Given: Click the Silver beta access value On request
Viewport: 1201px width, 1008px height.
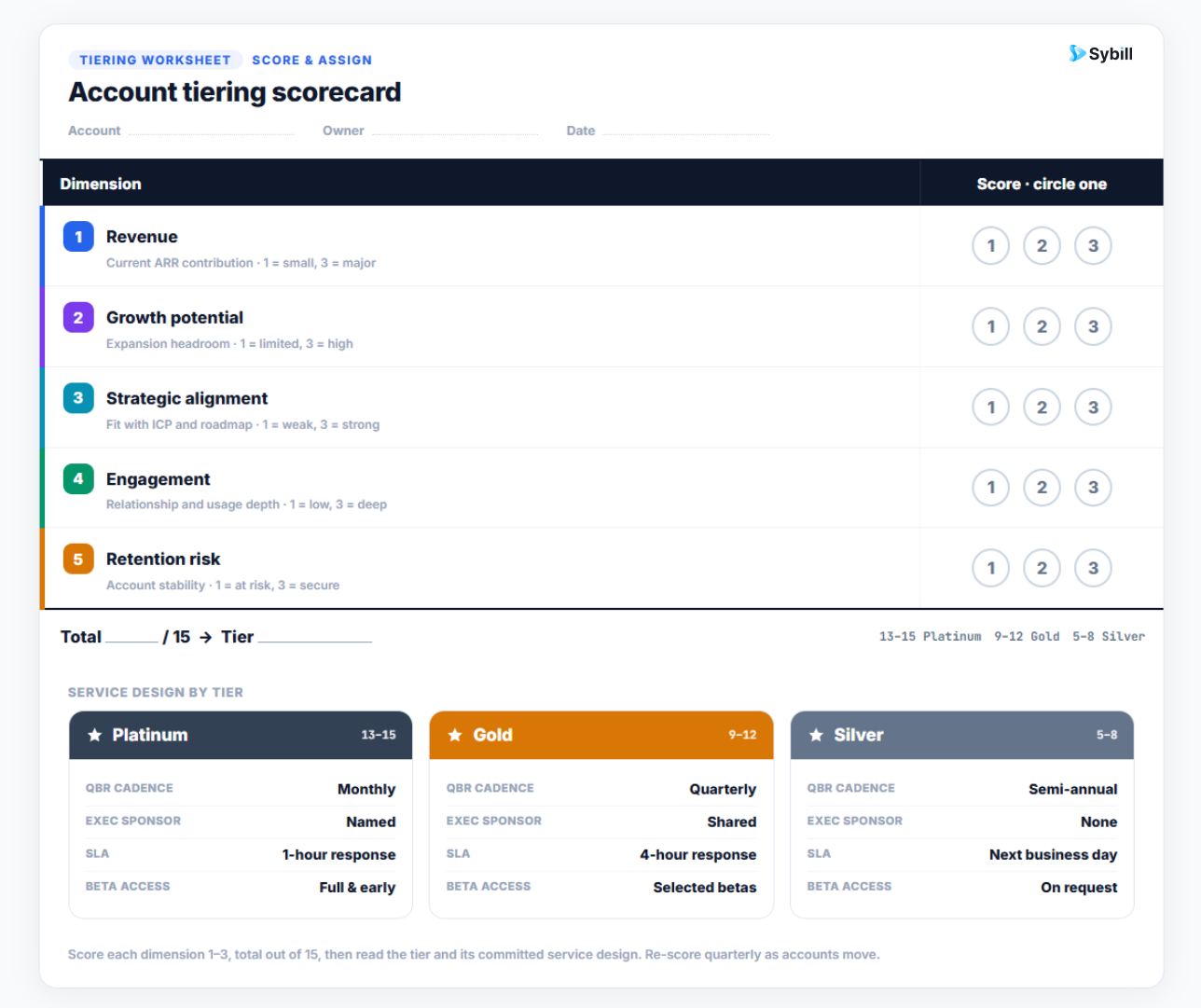Looking at the screenshot, I should [x=1079, y=887].
